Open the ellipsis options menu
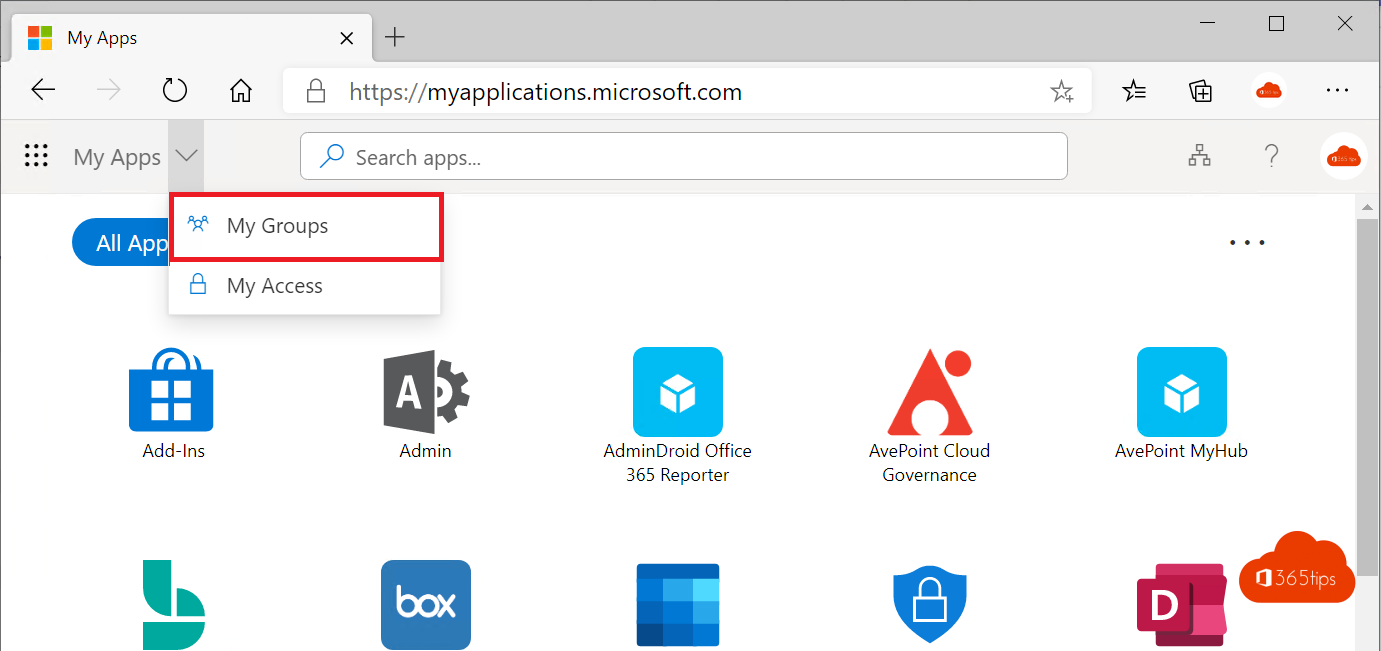 point(1247,241)
